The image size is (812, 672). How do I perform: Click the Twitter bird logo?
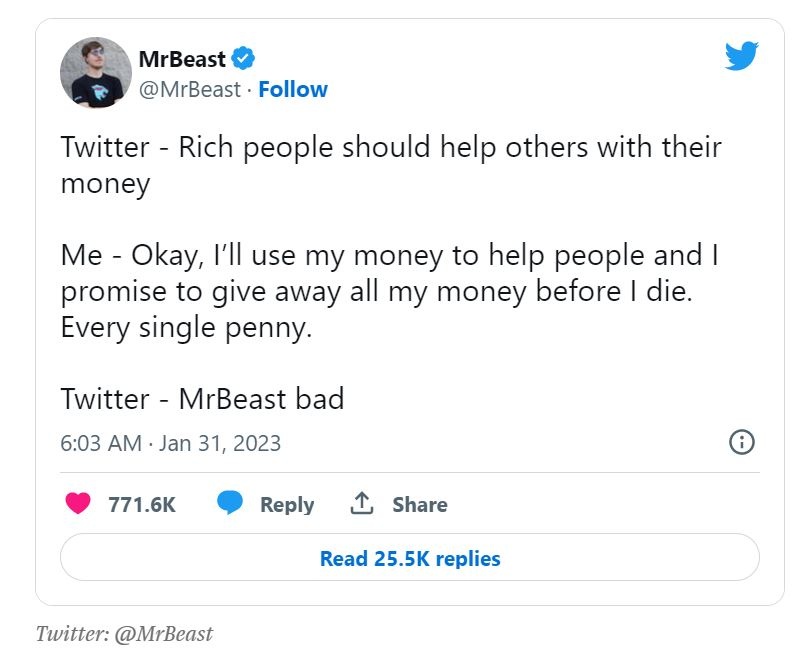(x=741, y=57)
